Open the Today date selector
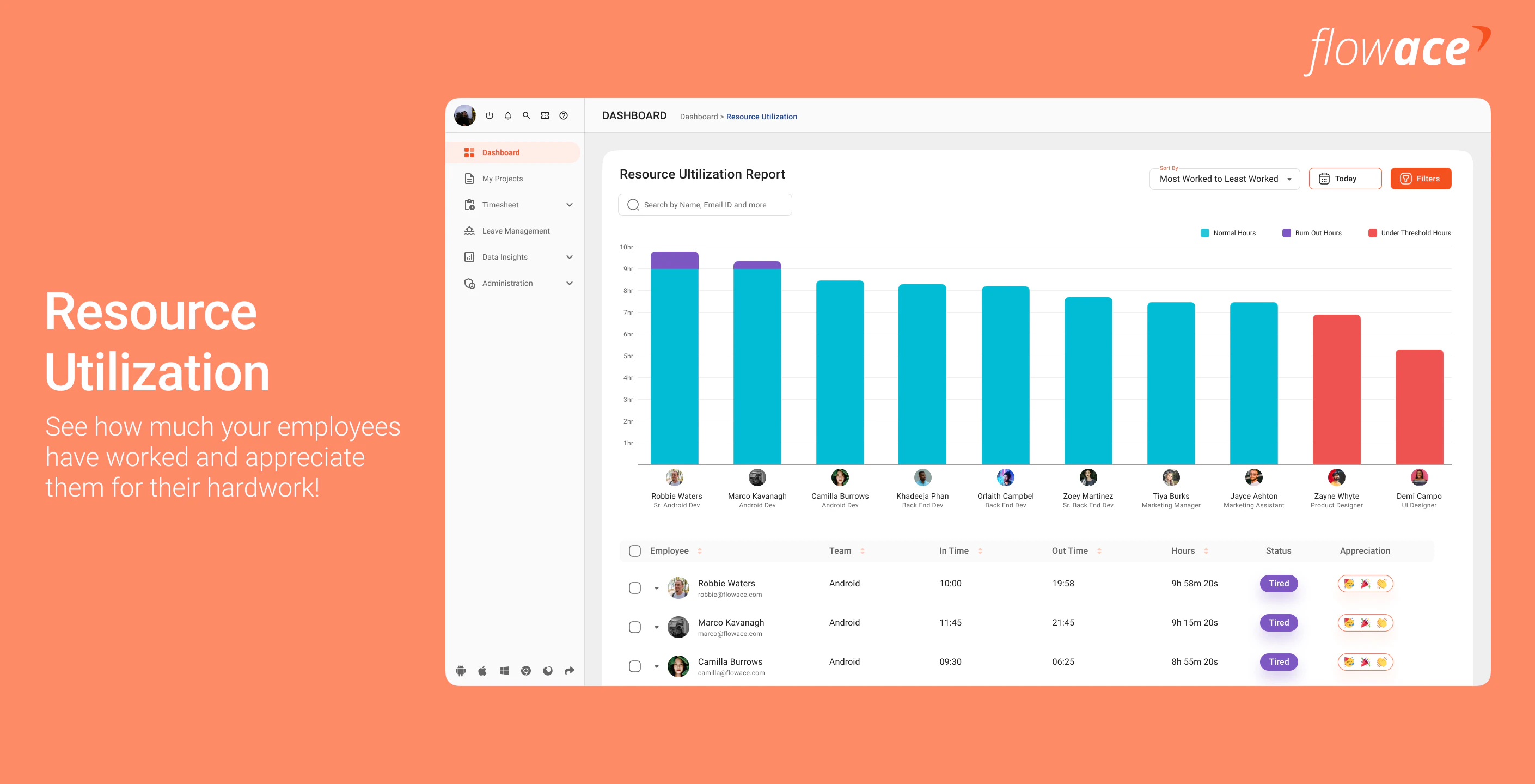The image size is (1535, 784). point(1344,178)
